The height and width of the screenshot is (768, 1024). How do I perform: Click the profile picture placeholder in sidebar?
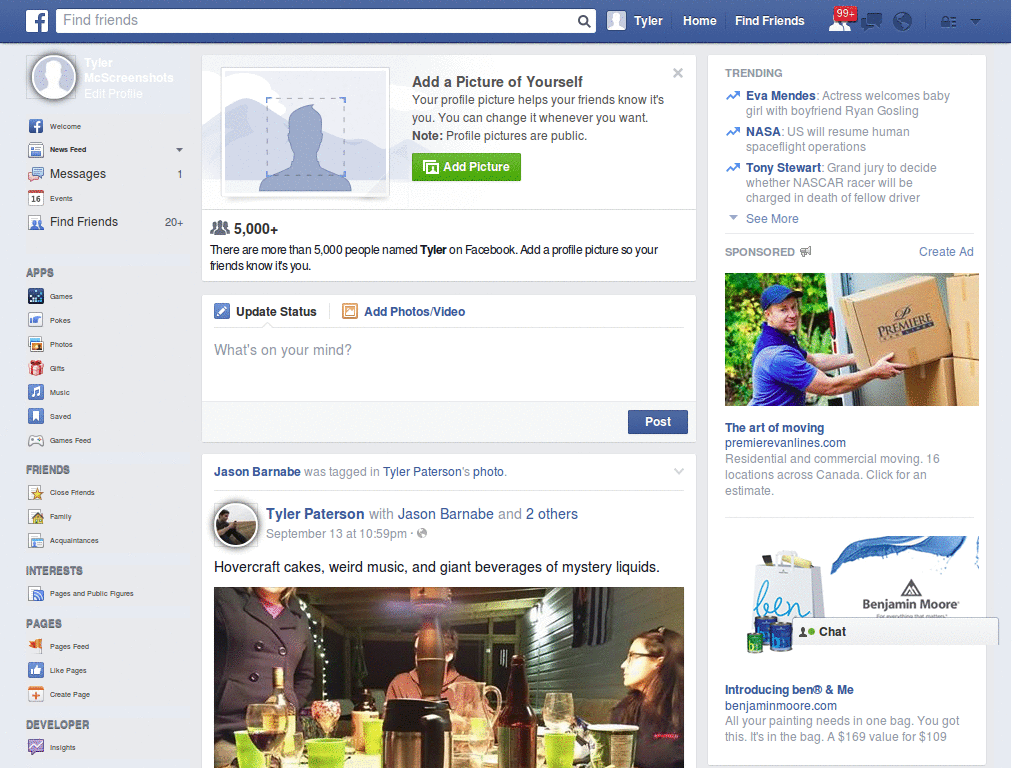(53, 77)
